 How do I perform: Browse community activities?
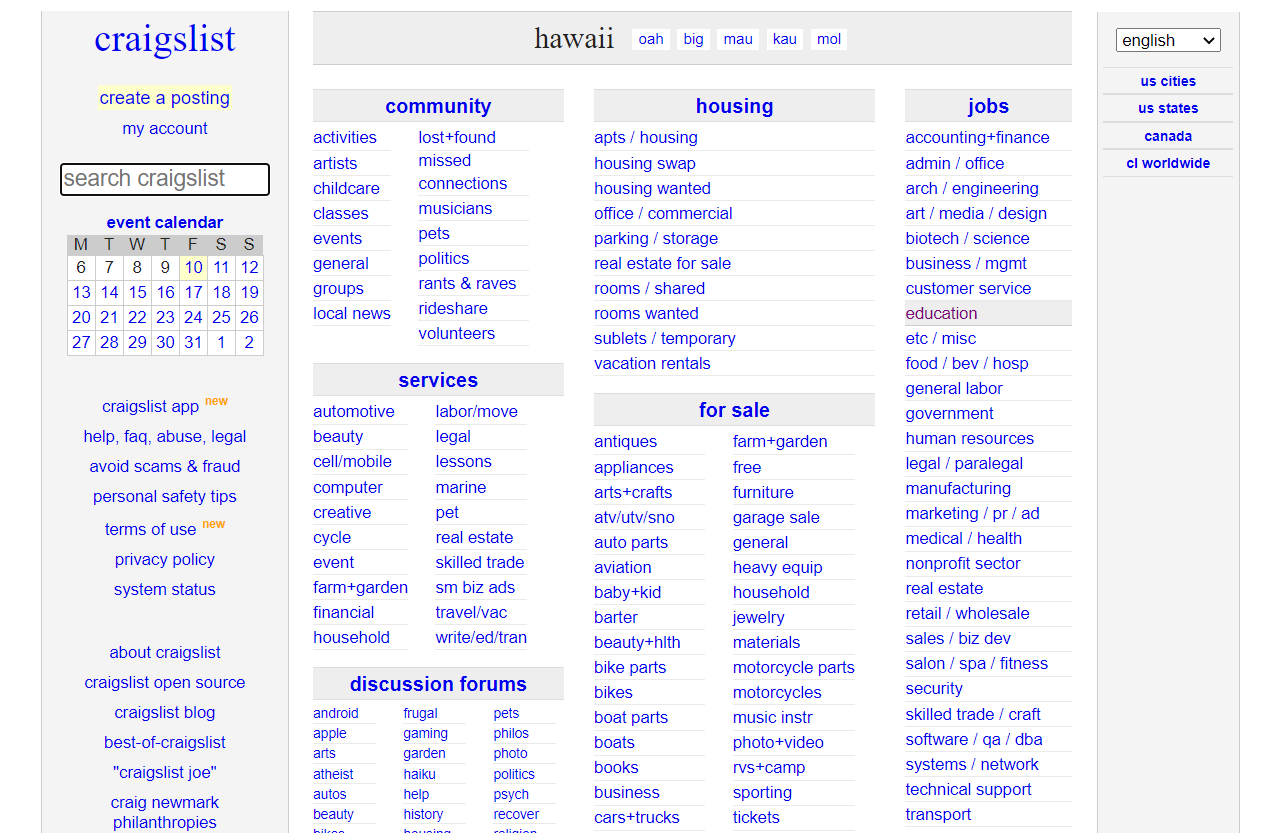(x=345, y=137)
